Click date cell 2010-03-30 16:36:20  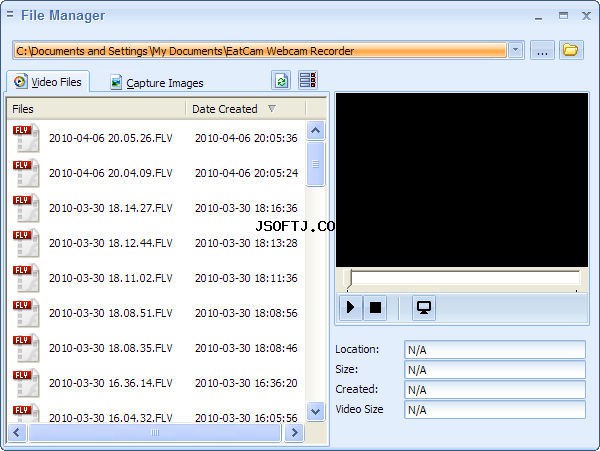(x=246, y=383)
